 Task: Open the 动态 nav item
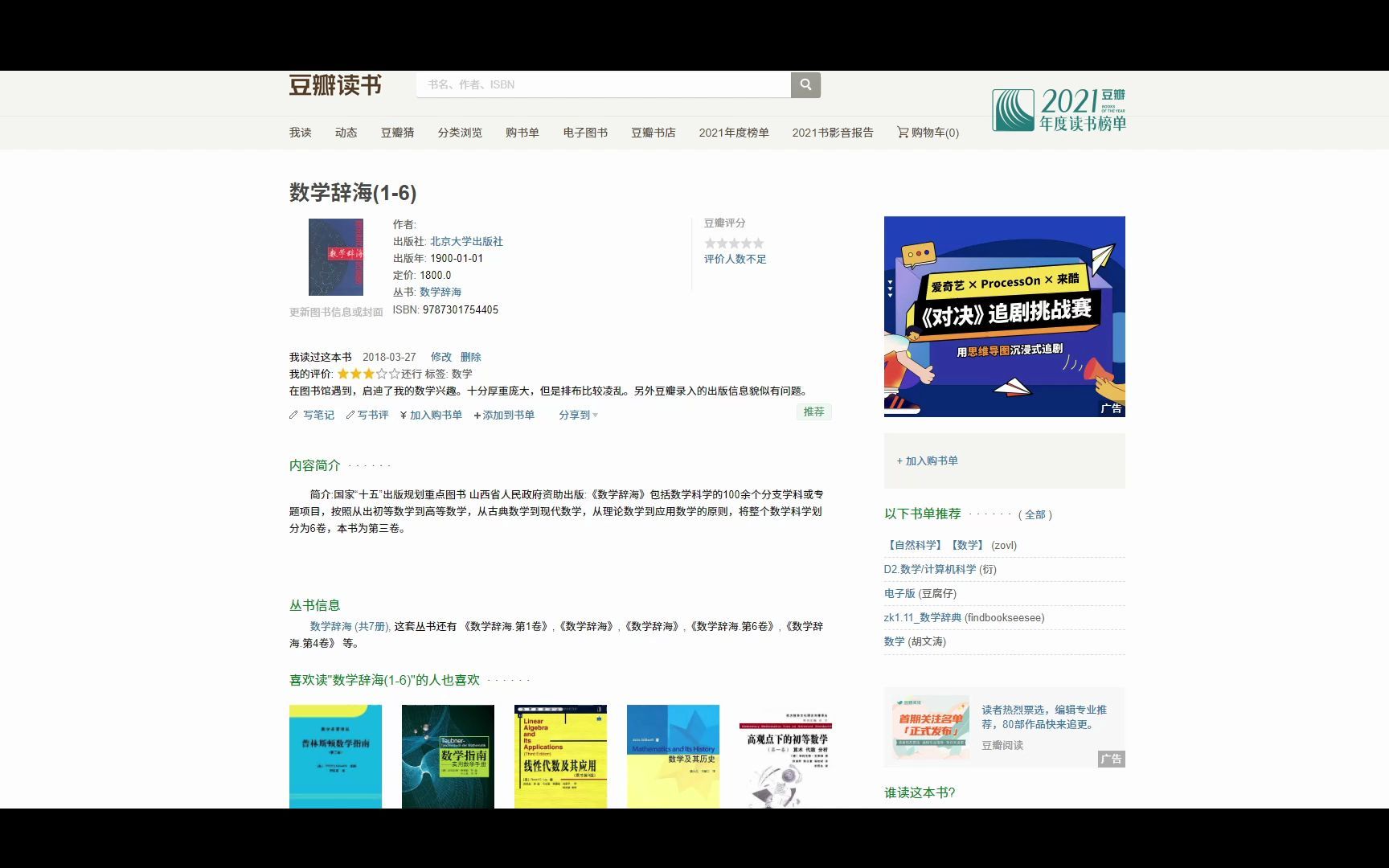tap(346, 133)
